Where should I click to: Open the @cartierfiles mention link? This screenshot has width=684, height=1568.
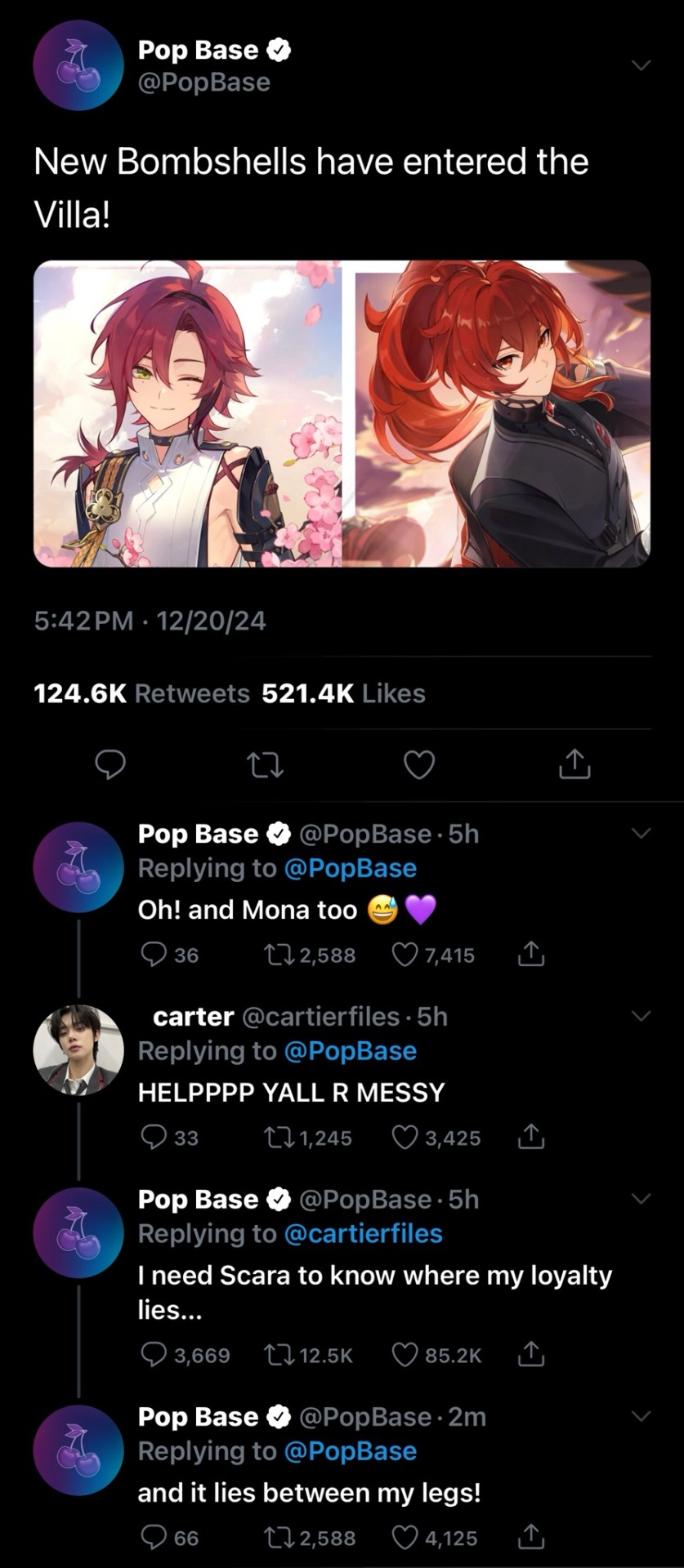tap(363, 1233)
